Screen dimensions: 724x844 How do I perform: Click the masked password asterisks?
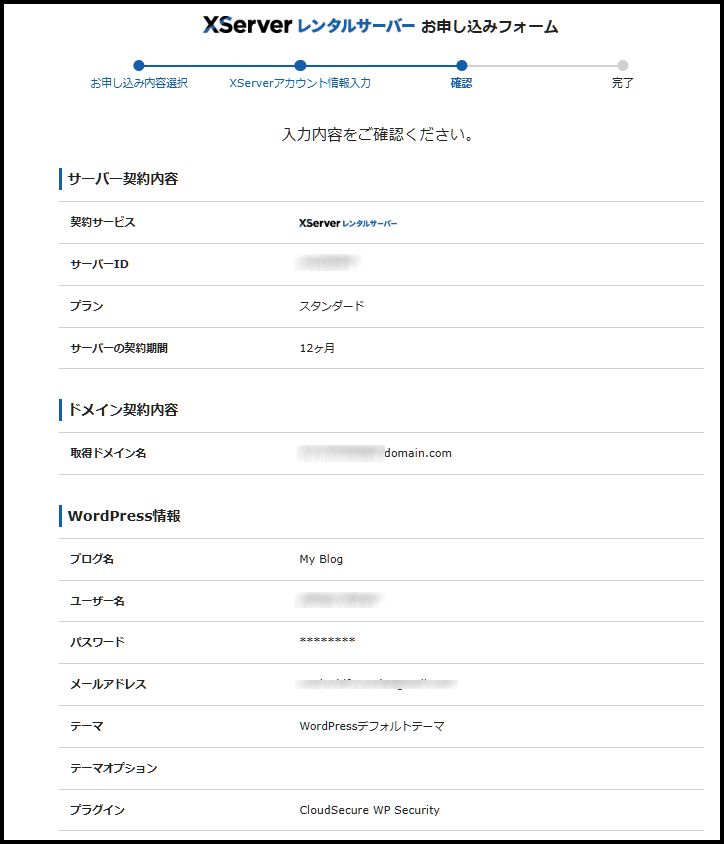click(327, 640)
